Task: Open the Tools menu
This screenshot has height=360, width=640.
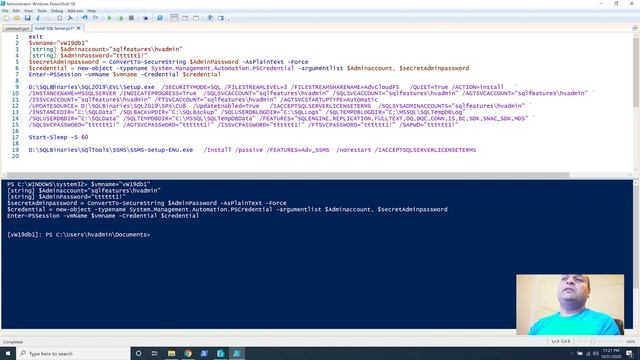Action: [x=42, y=11]
